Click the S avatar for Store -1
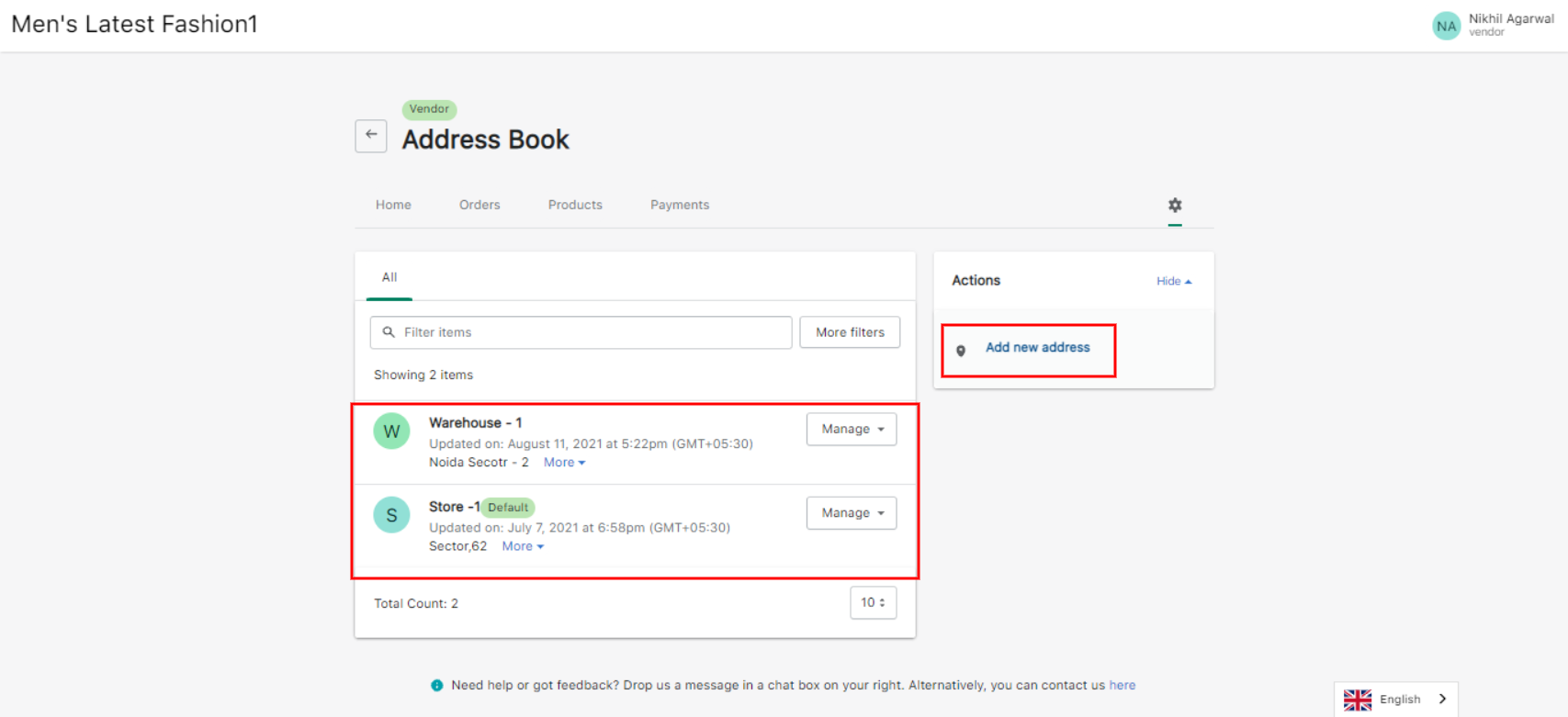The image size is (1568, 717). pos(392,515)
